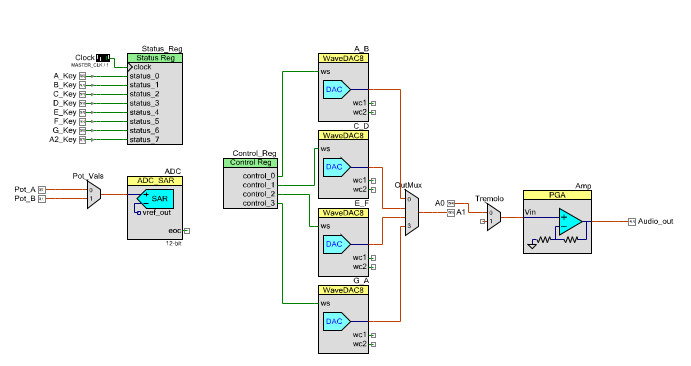Click the Pot_A analog pin
This screenshot has height=366, width=691.
point(42,189)
